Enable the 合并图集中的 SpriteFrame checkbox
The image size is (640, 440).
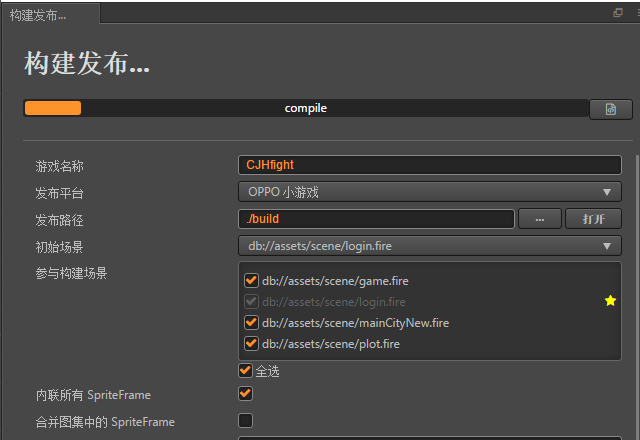click(245, 420)
